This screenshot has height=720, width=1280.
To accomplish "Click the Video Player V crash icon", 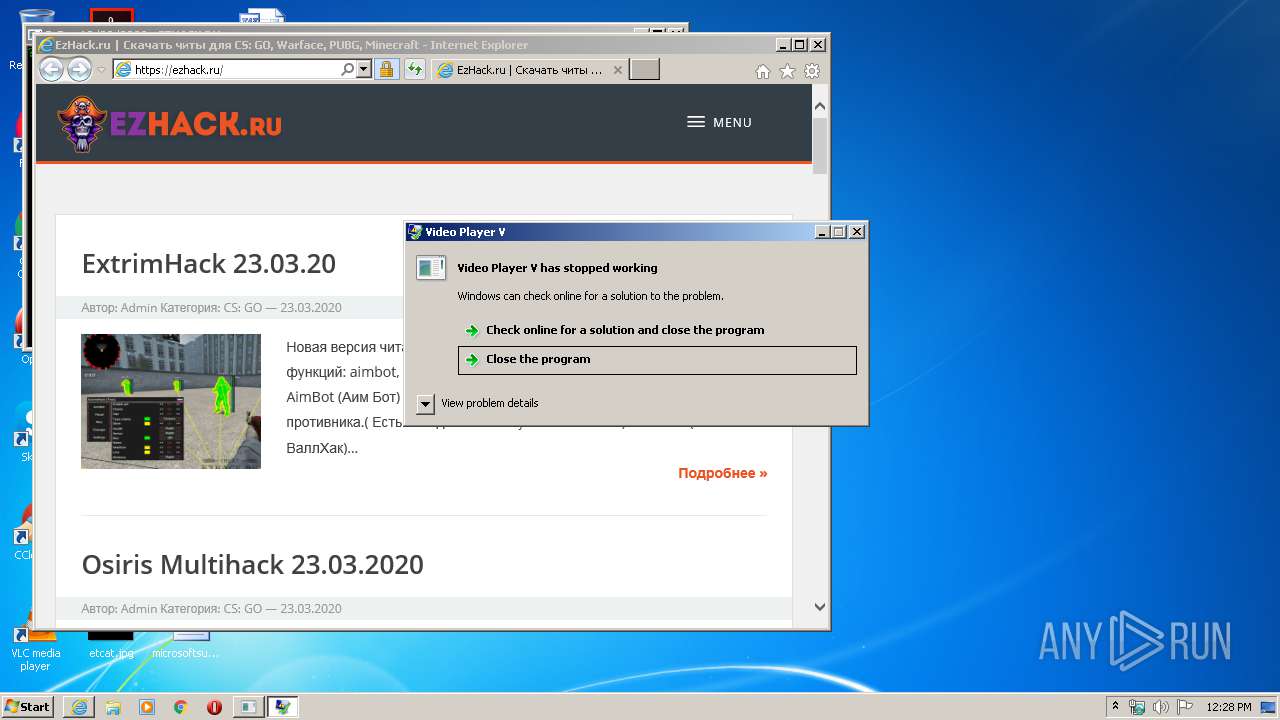I will (431, 268).
